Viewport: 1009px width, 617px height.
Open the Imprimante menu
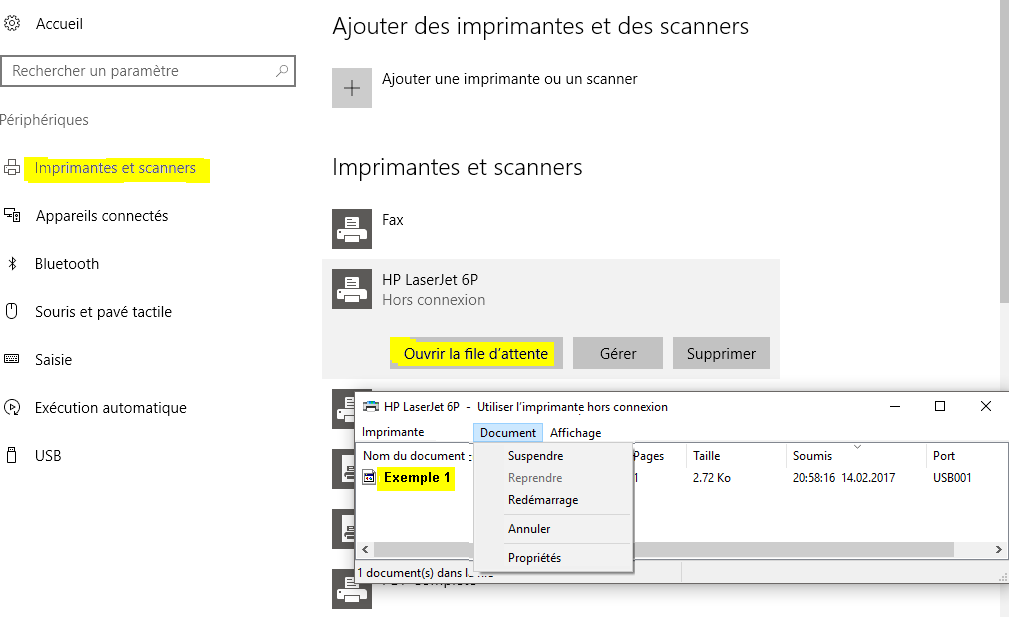pos(393,432)
